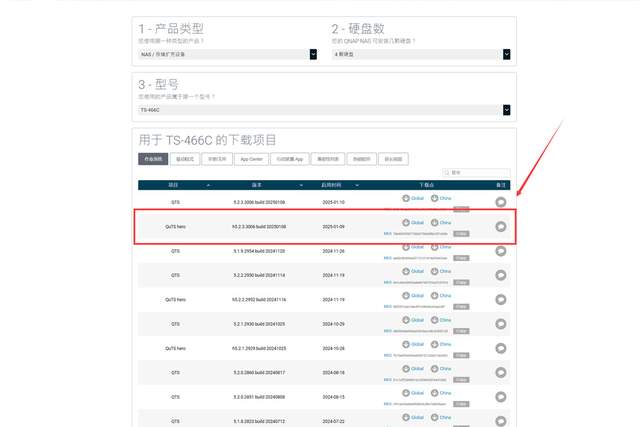
Task: Select the first operating system tab
Action: coord(153,159)
